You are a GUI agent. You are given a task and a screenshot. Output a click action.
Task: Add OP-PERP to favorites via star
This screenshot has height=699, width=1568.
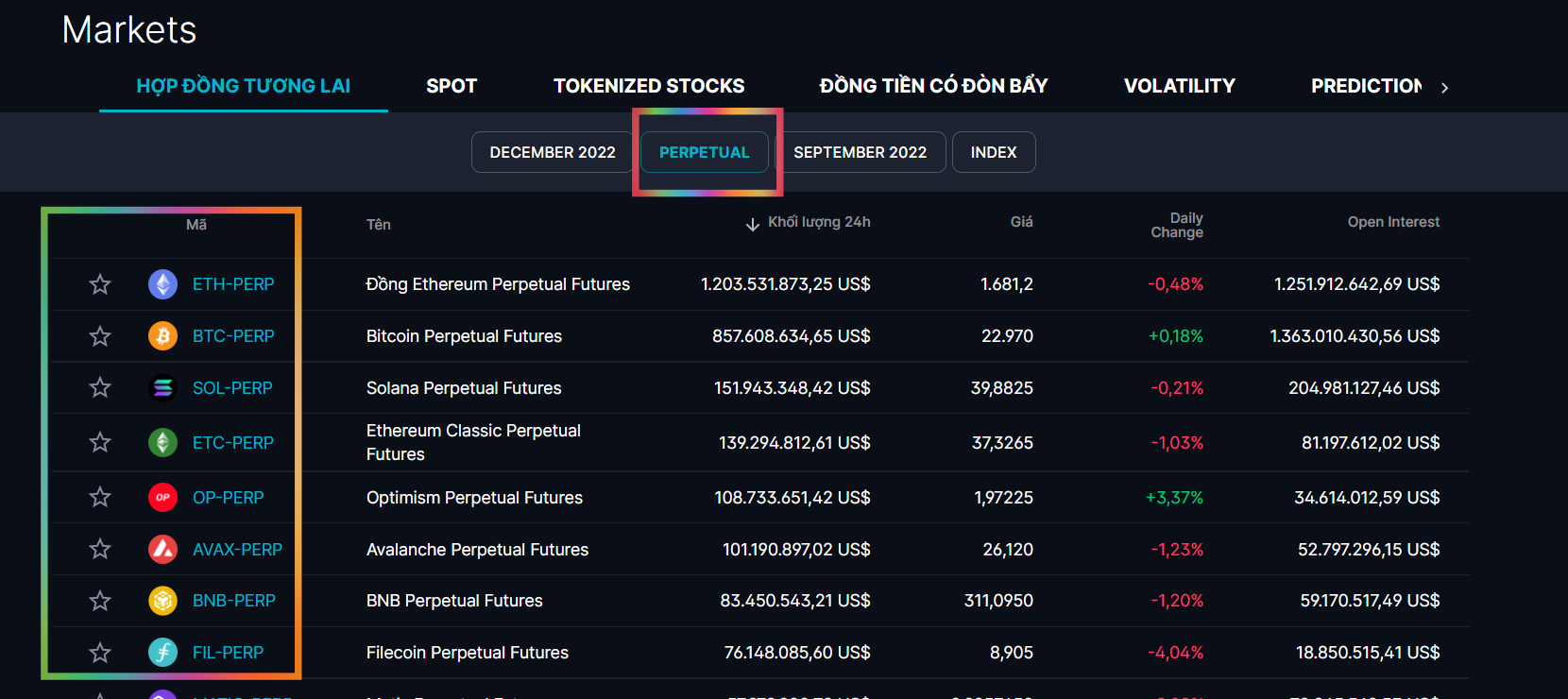(x=100, y=497)
